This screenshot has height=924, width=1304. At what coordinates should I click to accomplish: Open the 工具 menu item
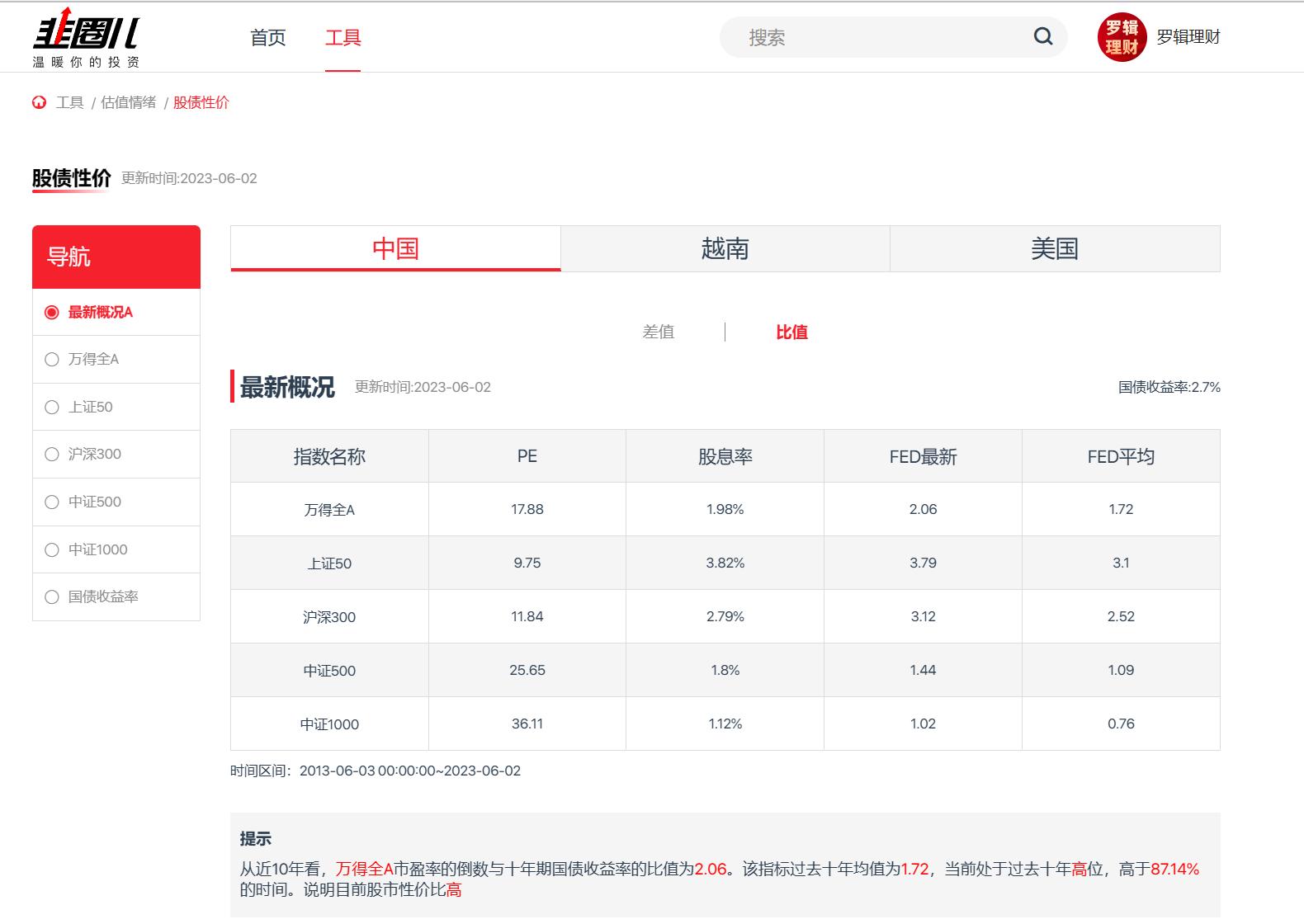click(343, 37)
